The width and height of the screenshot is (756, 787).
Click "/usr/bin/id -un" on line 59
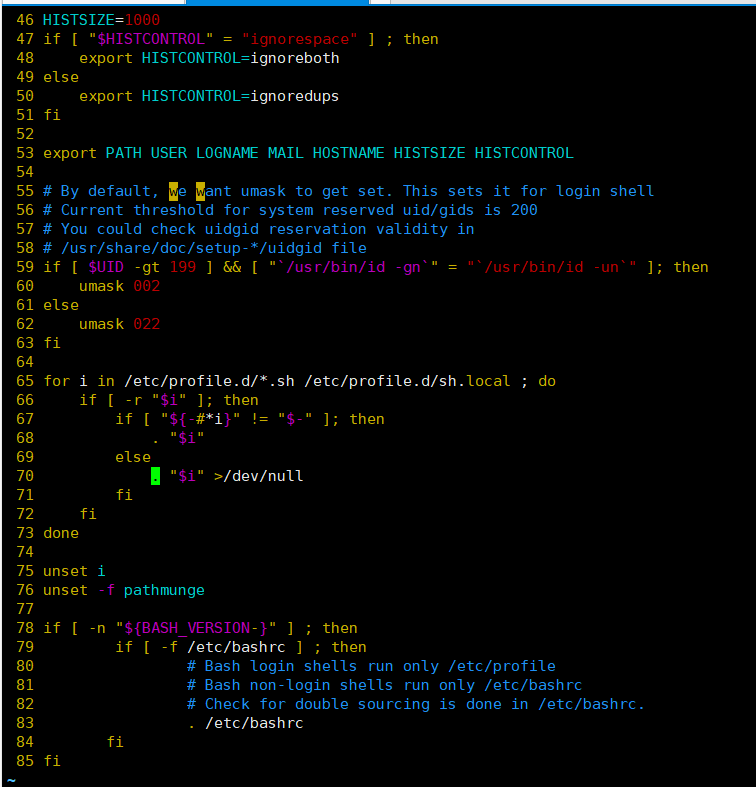[x=551, y=267]
